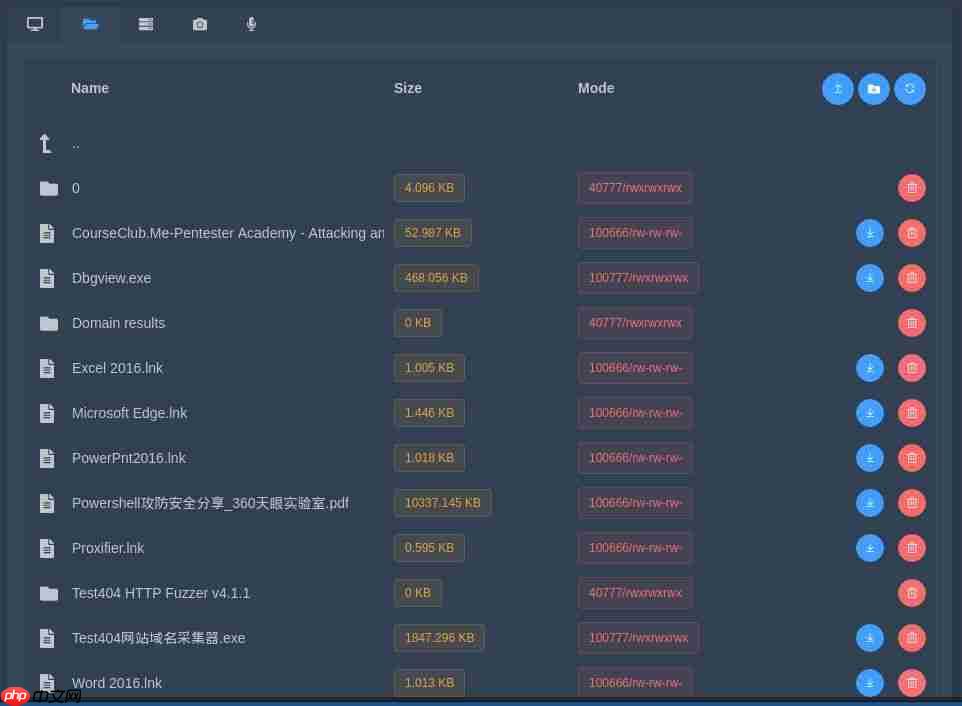Open the Test404 HTTP Fuzzer folder
Screen dimensions: 962x706
[x=161, y=593]
